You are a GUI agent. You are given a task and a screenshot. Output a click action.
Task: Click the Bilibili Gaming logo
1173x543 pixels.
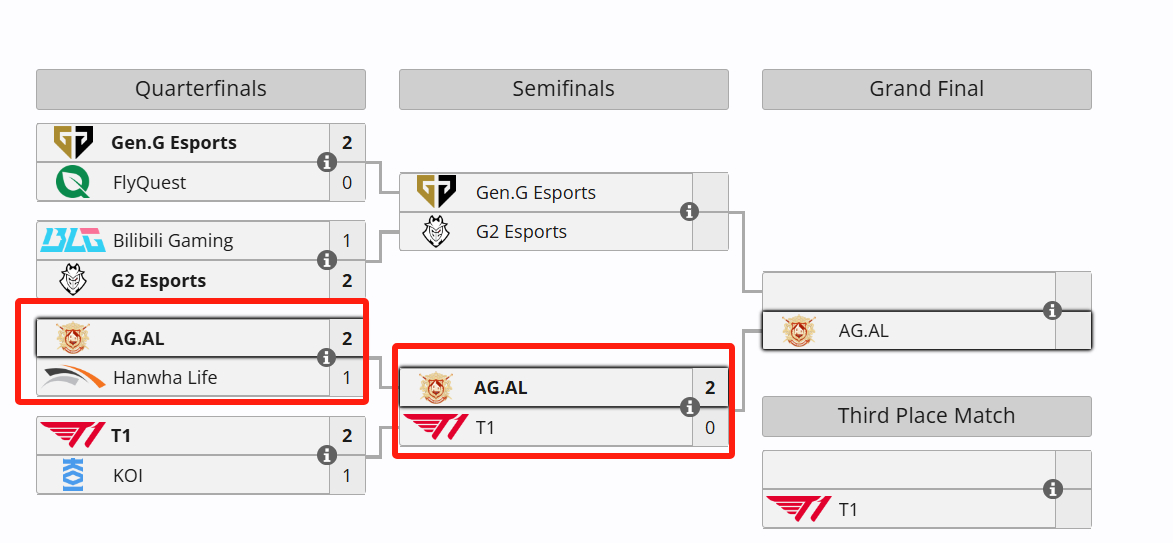[73, 241]
